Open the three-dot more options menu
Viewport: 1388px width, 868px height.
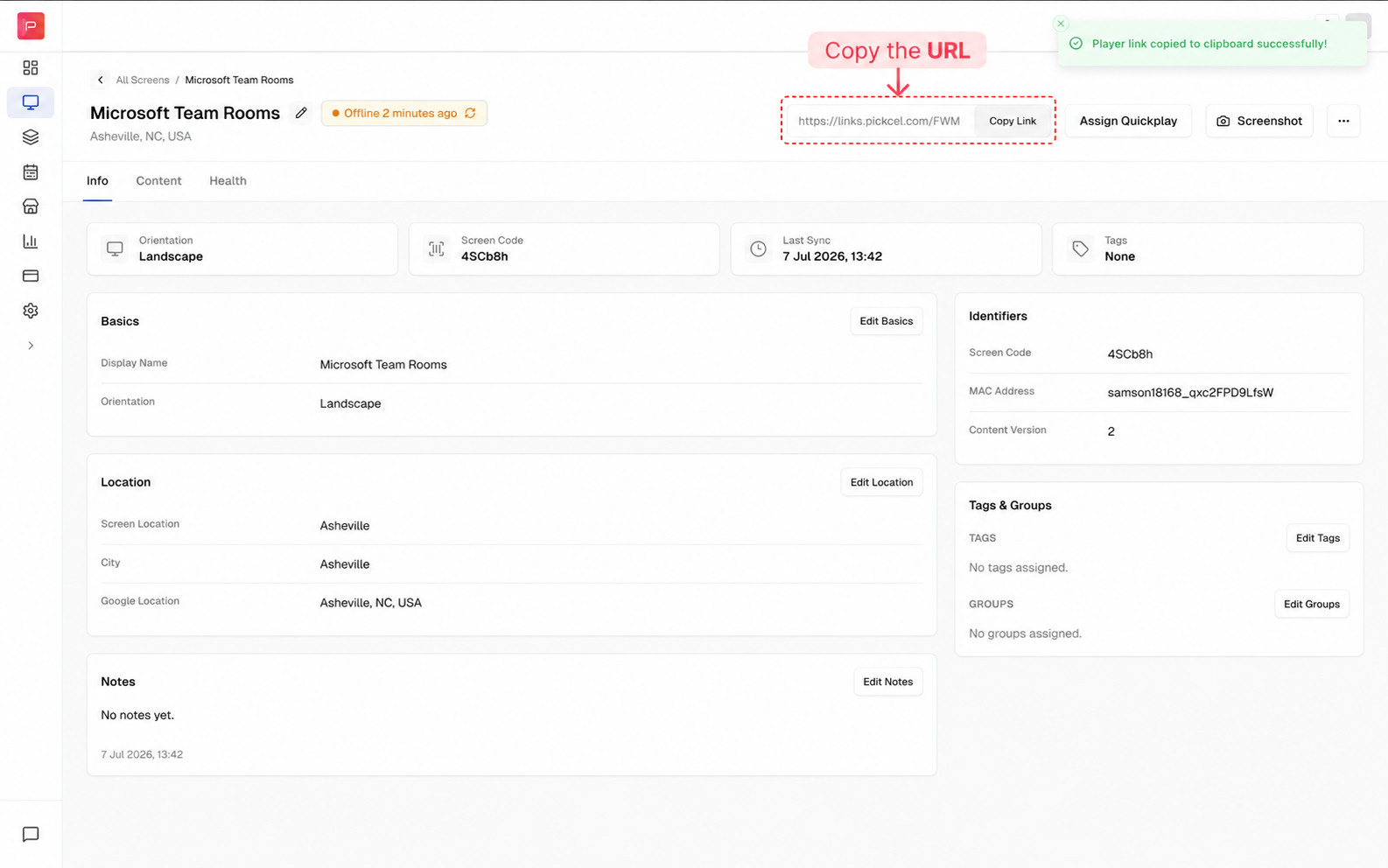(1343, 121)
